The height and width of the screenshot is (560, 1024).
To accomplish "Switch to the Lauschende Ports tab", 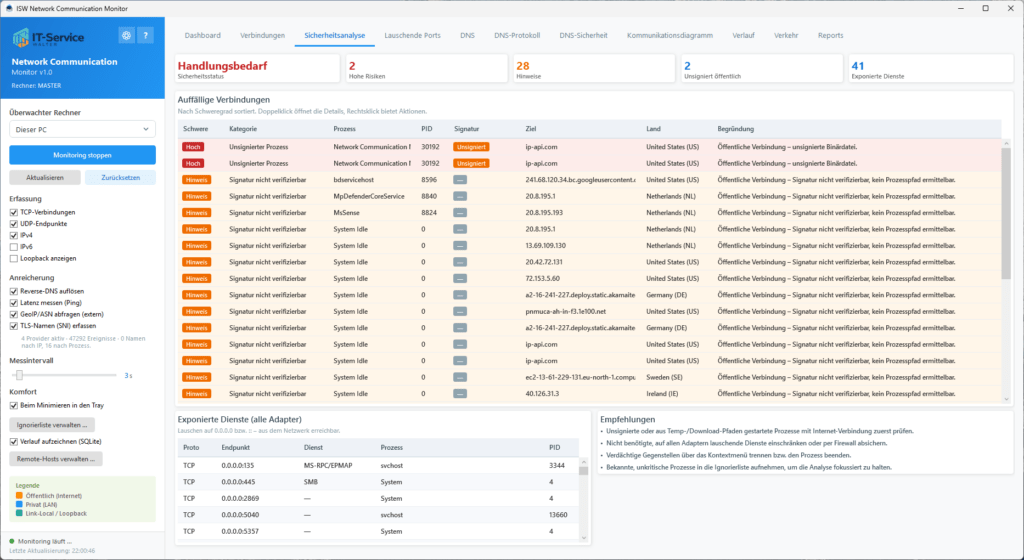I will pos(412,35).
